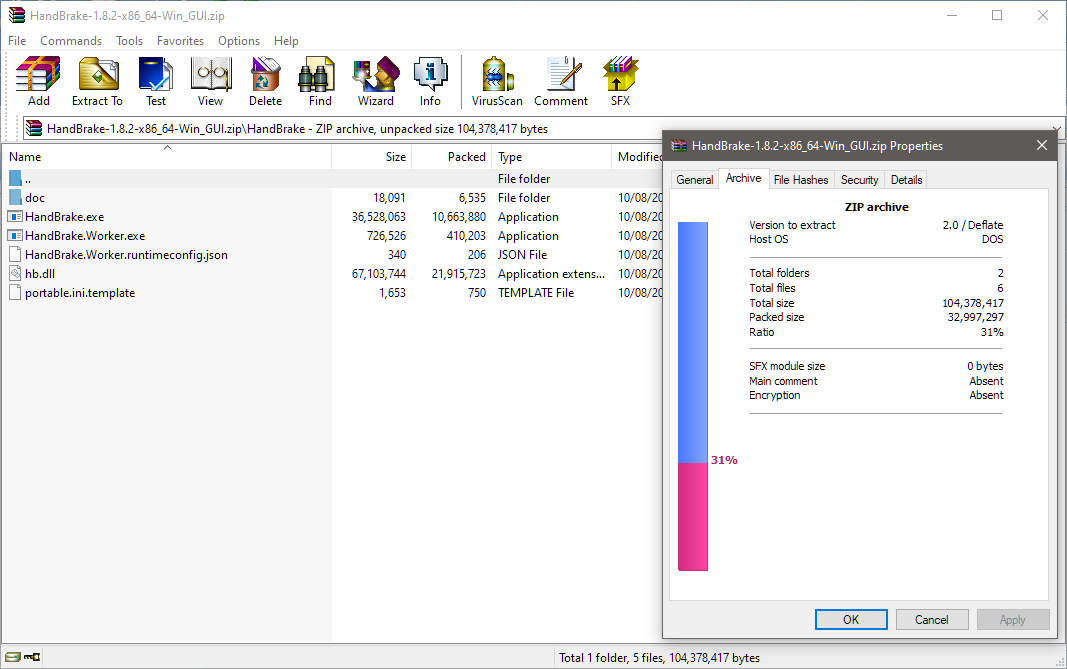Image resolution: width=1067 pixels, height=669 pixels.
Task: Select the Archive tab in Properties
Action: [x=743, y=178]
